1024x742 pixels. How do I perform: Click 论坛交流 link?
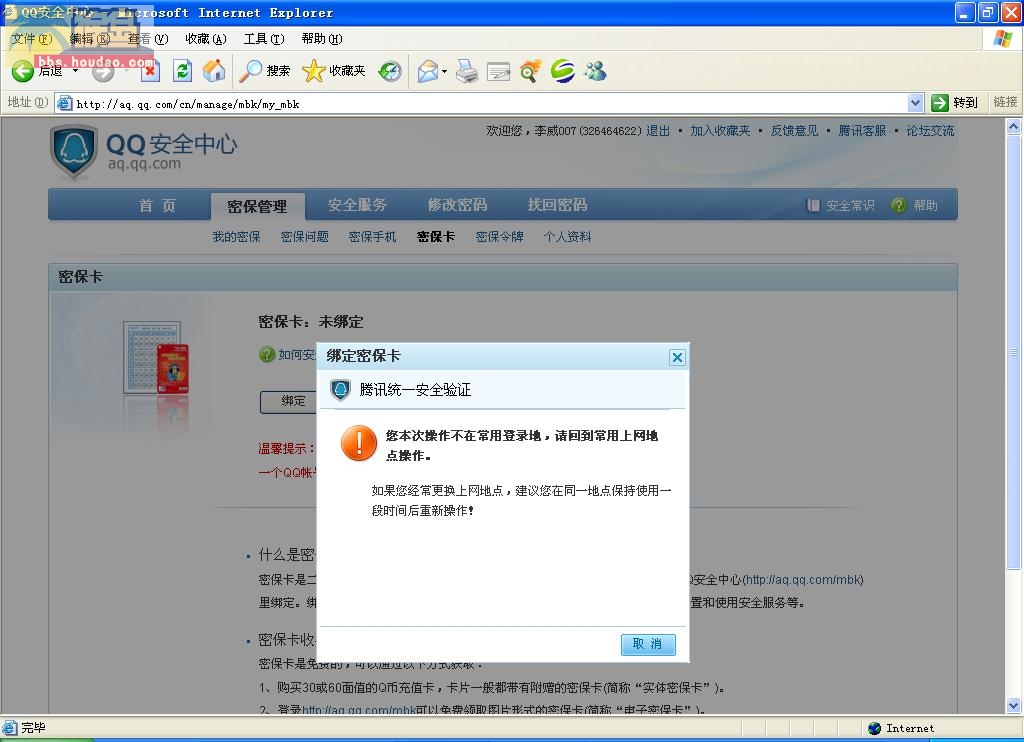(x=930, y=131)
